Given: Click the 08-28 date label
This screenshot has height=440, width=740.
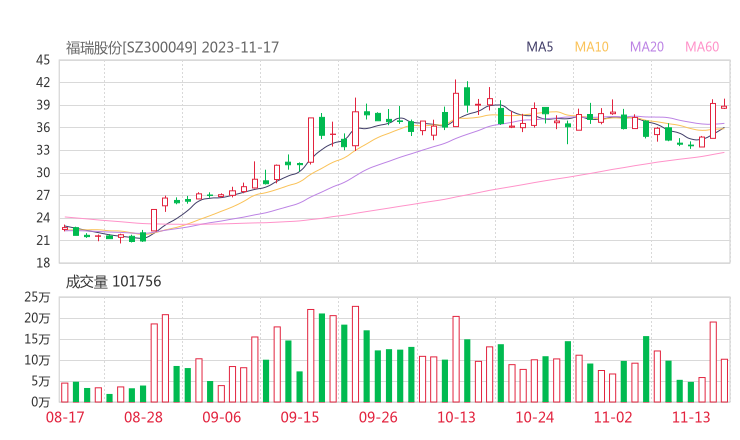Looking at the screenshot, I should click(143, 417).
